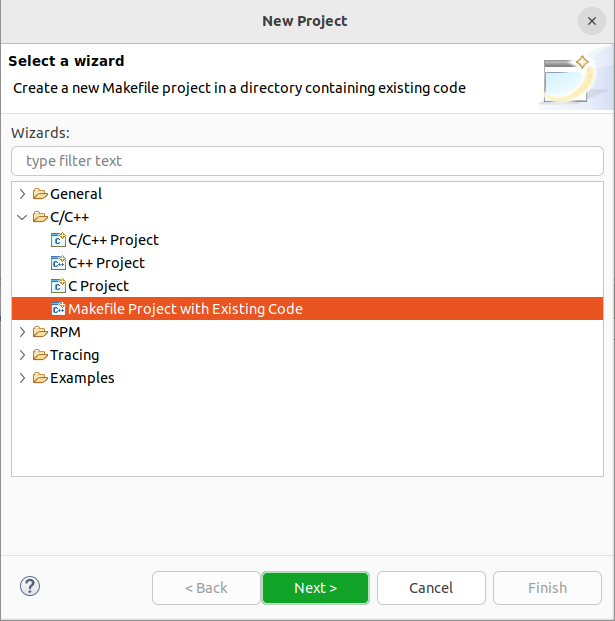The height and width of the screenshot is (621, 615).
Task: Focus the type filter text field
Action: click(307, 161)
